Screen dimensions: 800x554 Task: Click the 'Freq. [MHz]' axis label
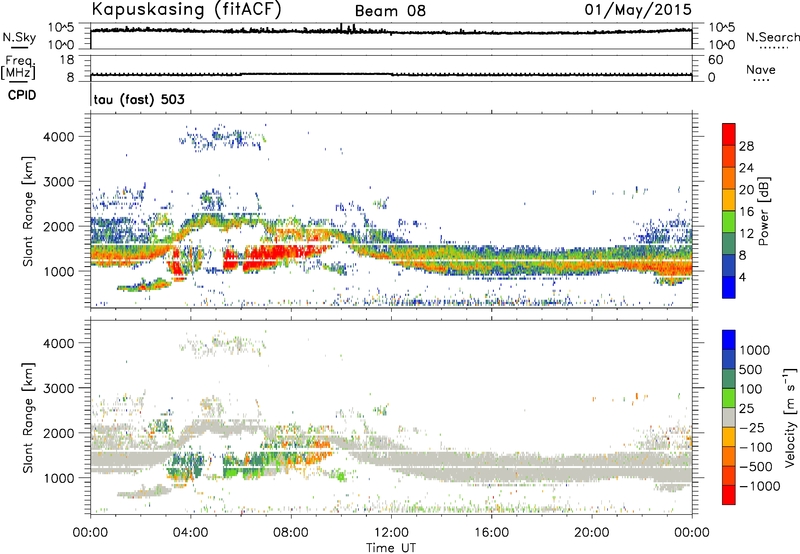pyautogui.click(x=18, y=68)
